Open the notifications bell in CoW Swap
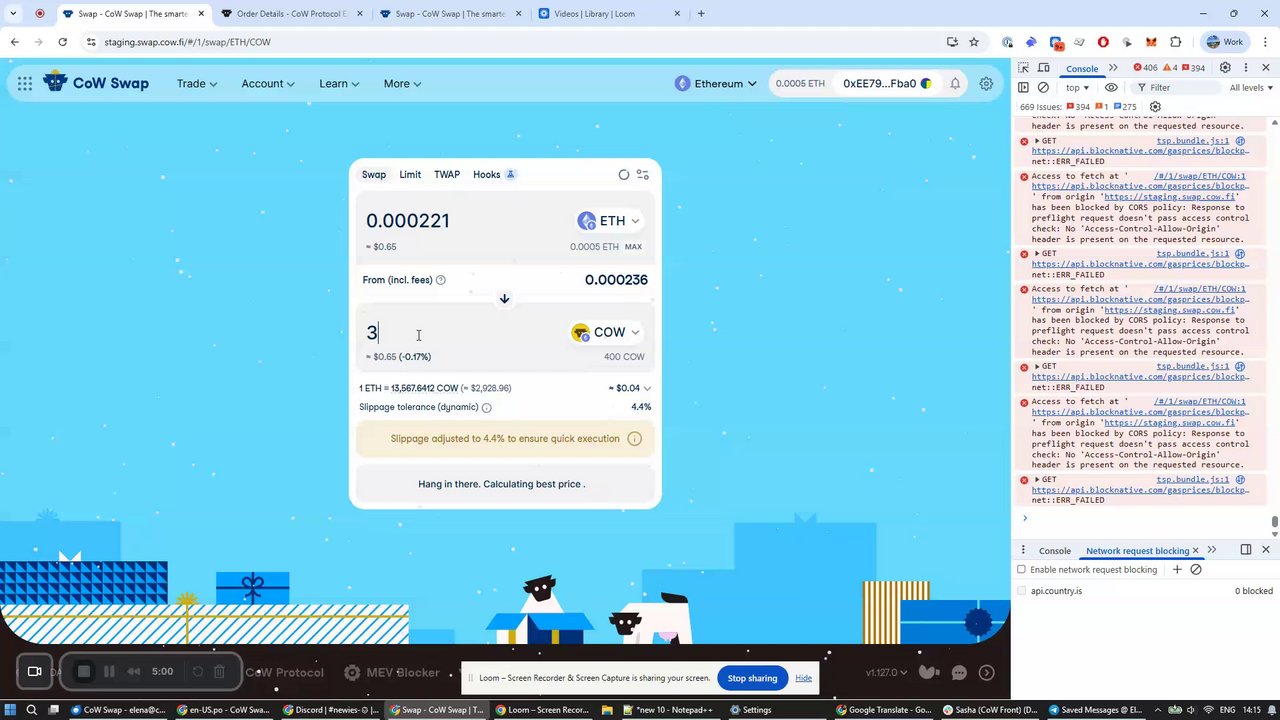This screenshot has height=720, width=1280. (x=955, y=84)
